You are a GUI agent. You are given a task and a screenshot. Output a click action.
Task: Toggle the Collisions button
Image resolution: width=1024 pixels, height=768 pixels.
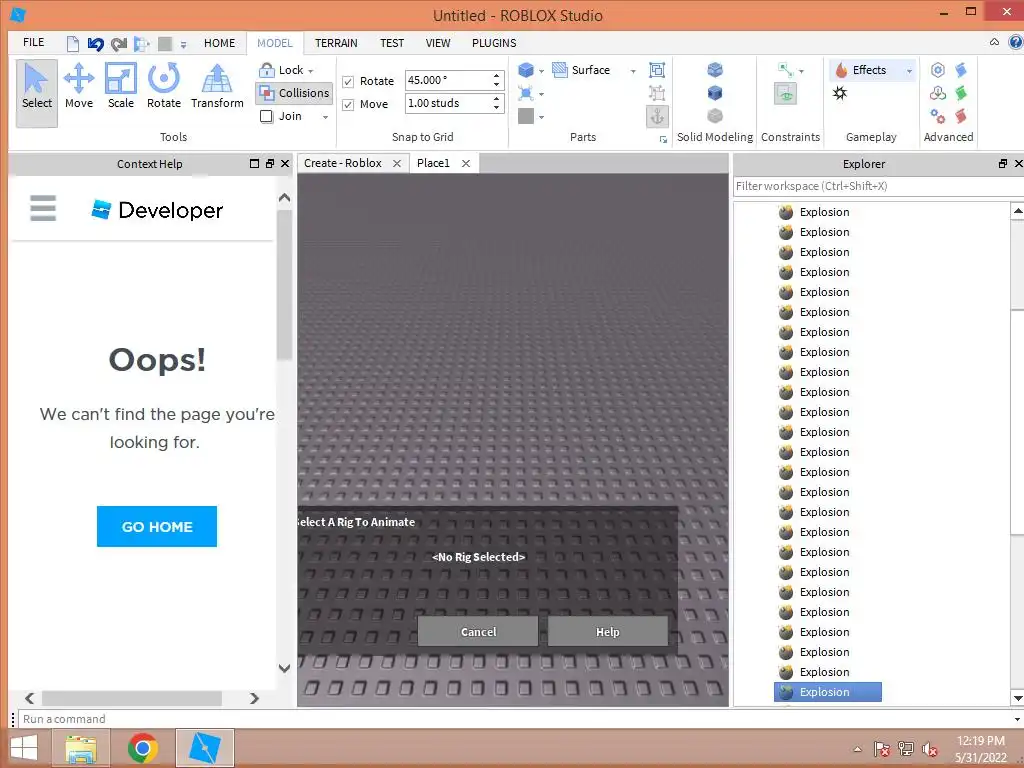[x=294, y=93]
